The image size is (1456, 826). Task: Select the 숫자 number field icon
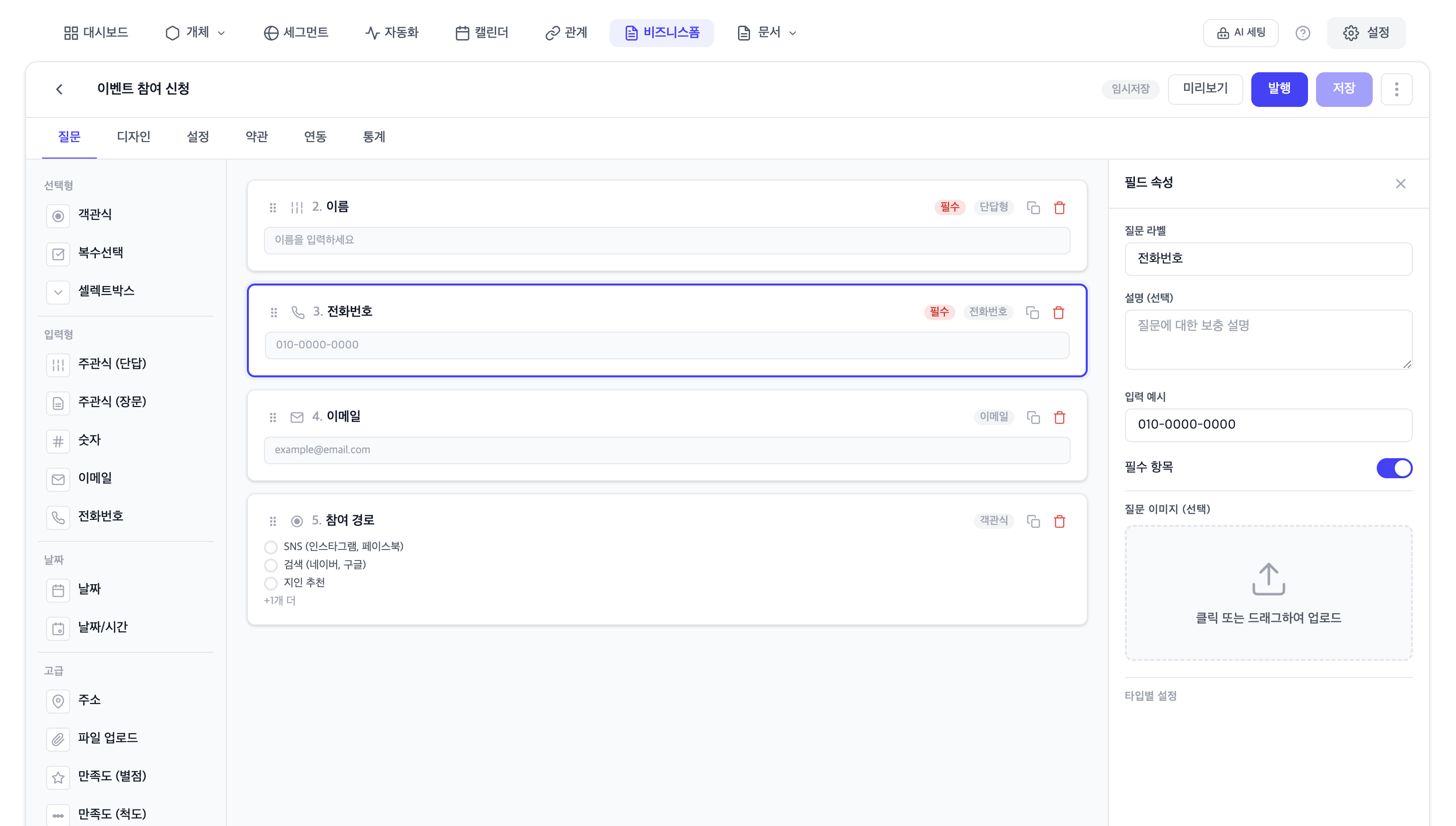coord(58,441)
